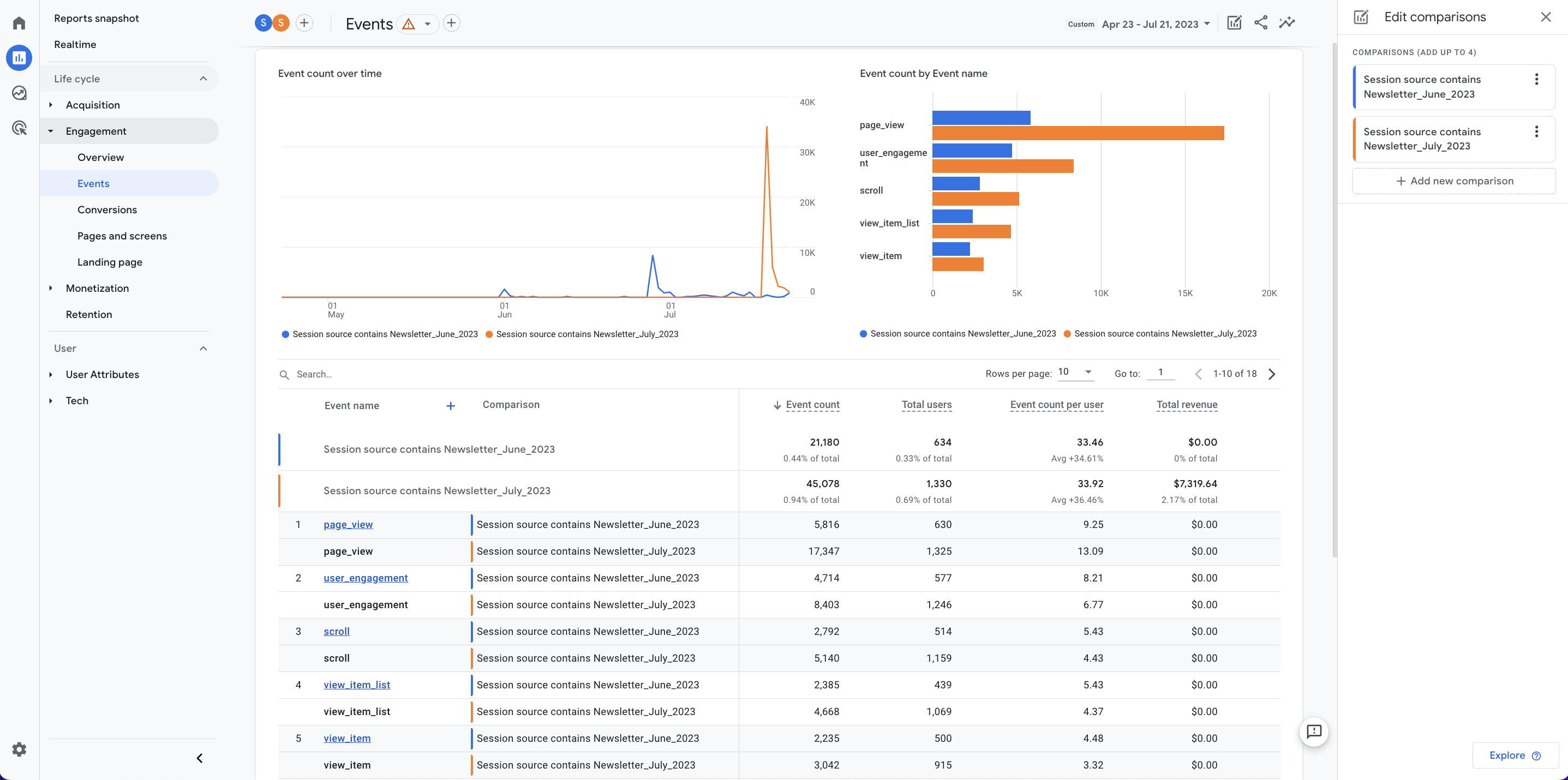Open Admin settings gear icon

point(19,749)
